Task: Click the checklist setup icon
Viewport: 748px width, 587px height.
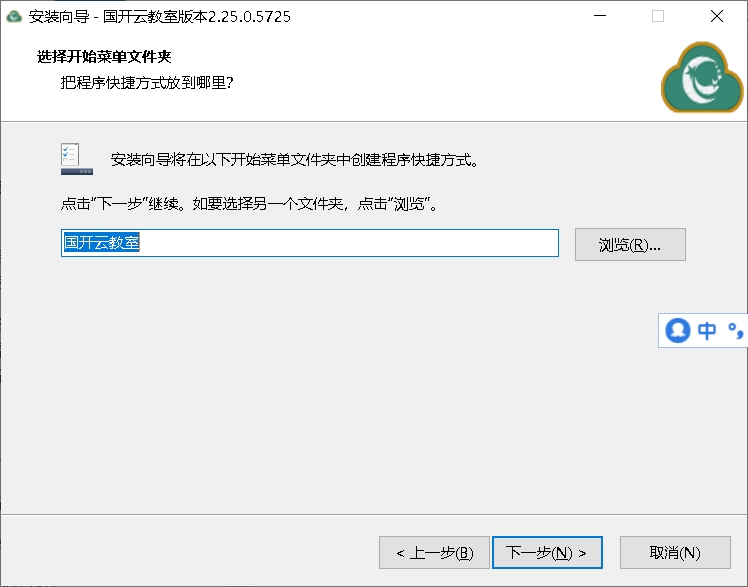Action: pyautogui.click(x=76, y=159)
